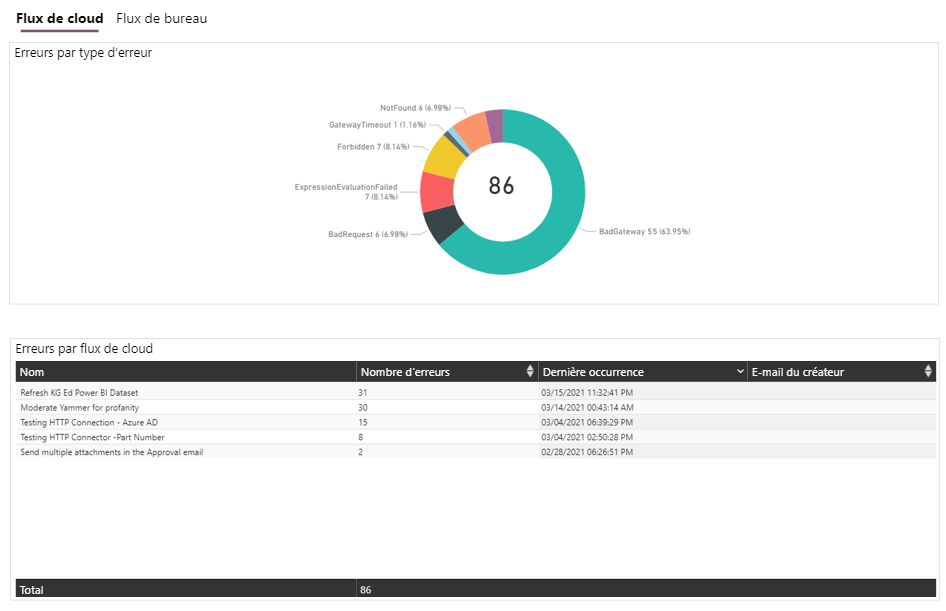Click the Forbidden 7 (8.14%) label
Screen dimensions: 946x611
click(373, 147)
